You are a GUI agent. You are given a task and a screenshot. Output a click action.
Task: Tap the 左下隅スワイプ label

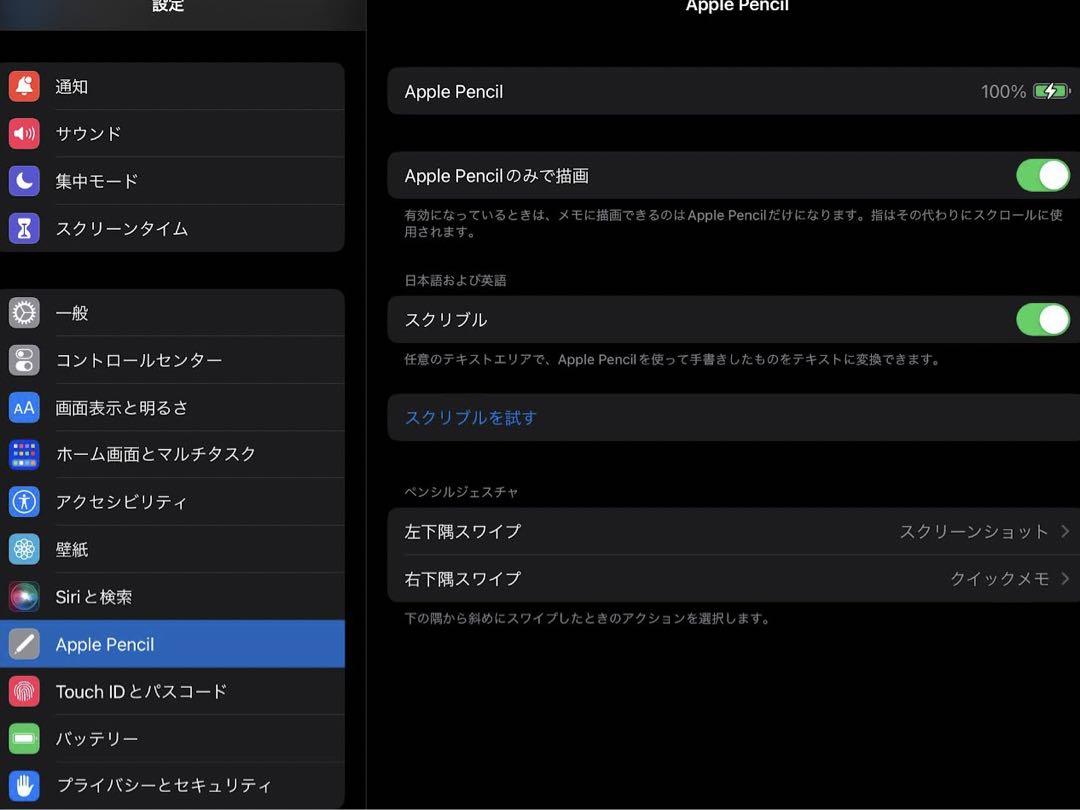coord(462,531)
